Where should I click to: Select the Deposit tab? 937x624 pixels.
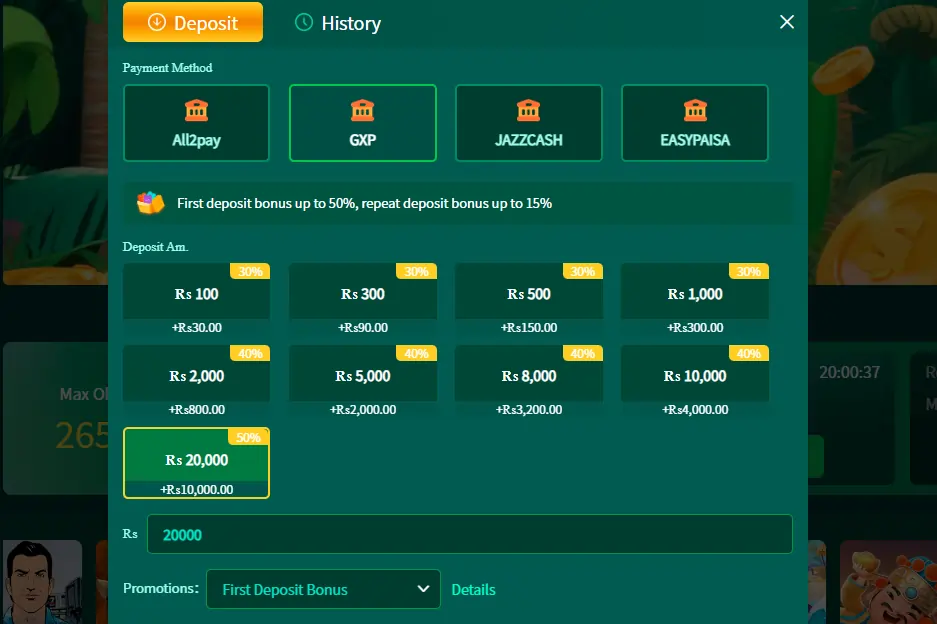tap(192, 21)
